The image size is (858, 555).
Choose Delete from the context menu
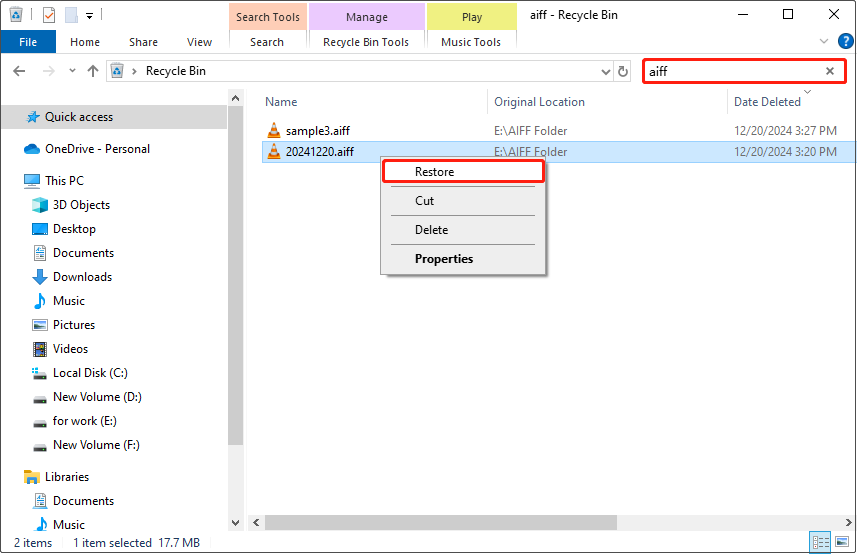463,230
